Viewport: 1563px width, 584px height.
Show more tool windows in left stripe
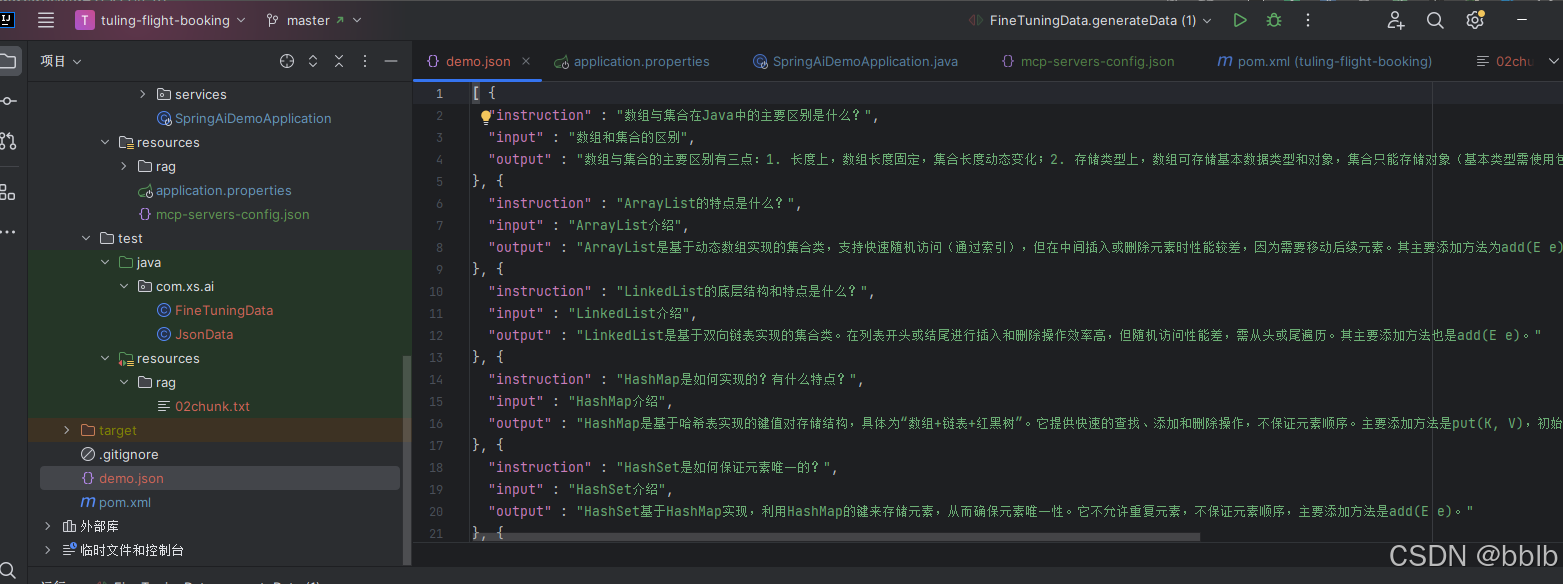click(x=8, y=232)
